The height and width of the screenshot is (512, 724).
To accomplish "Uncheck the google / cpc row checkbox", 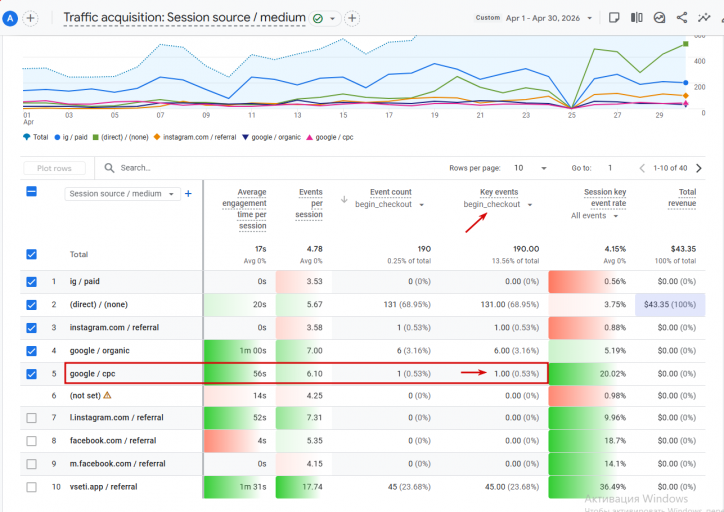I will tap(31, 373).
